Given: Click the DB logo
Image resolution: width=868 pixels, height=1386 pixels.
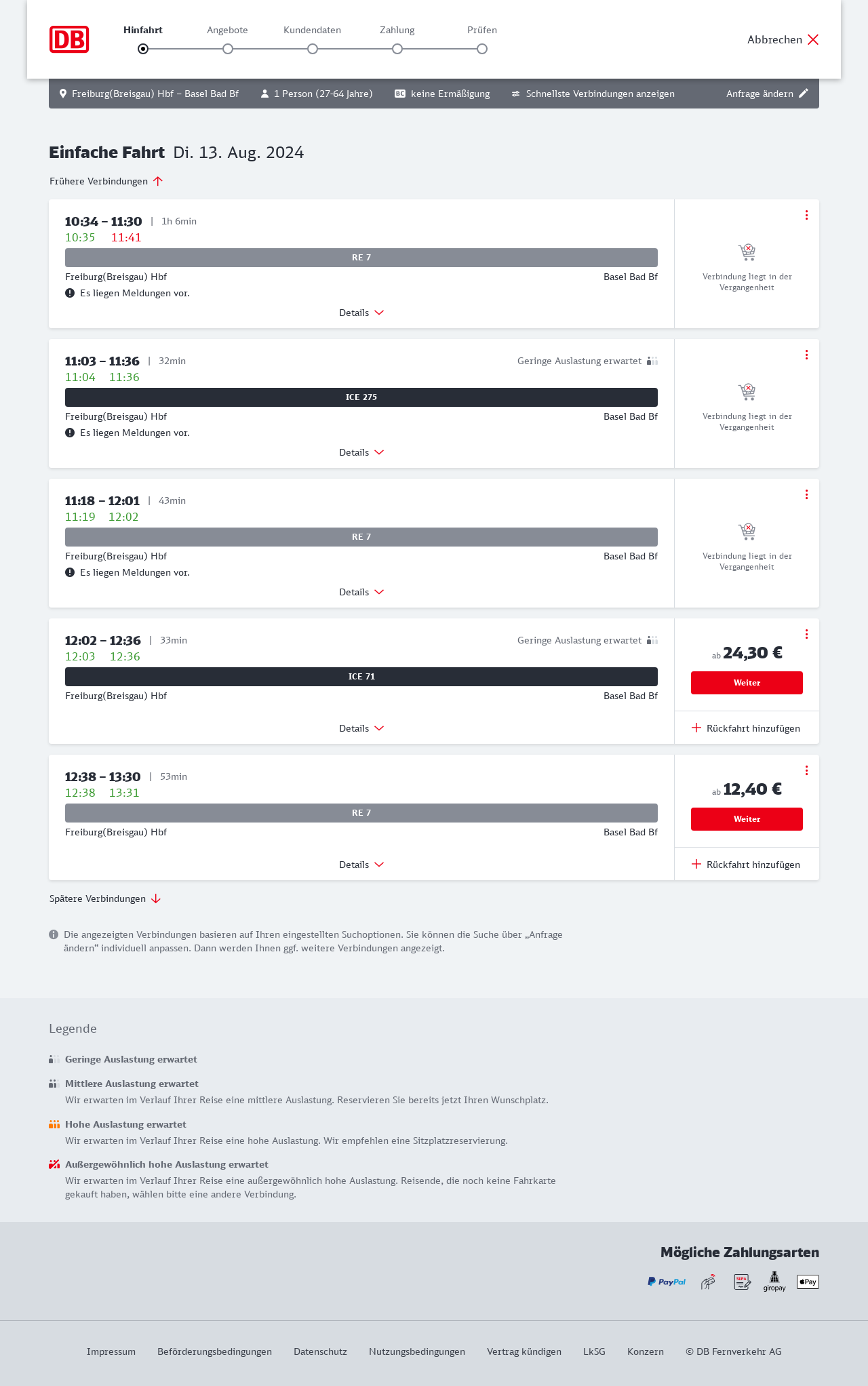Looking at the screenshot, I should 69,39.
